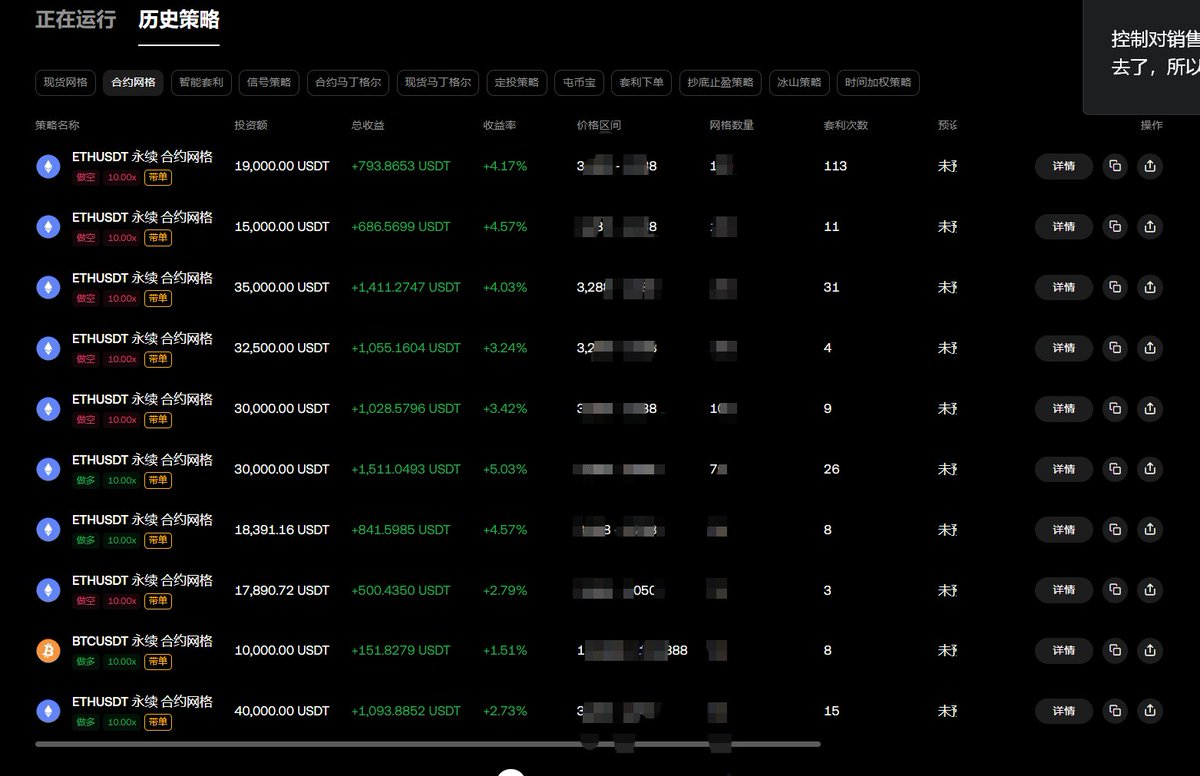Open 详情 for the BTCUSDT strategy

click(1064, 651)
